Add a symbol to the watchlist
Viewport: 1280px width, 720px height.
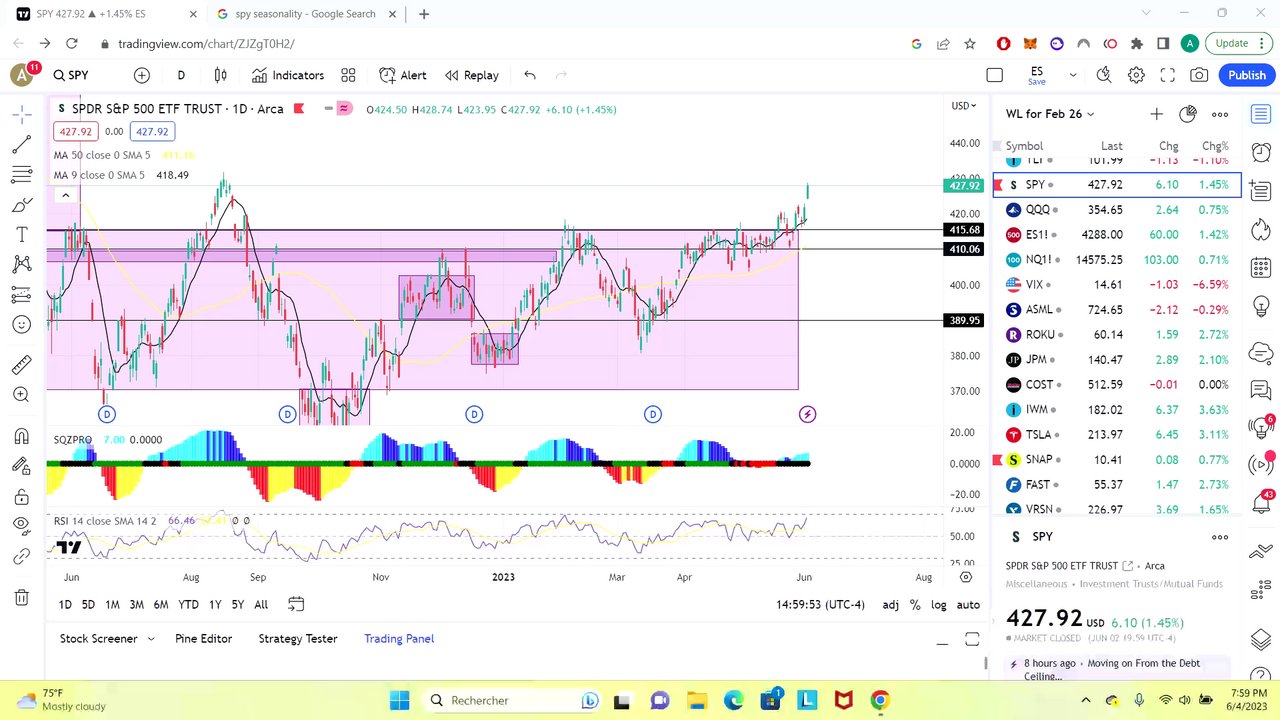point(1156,114)
